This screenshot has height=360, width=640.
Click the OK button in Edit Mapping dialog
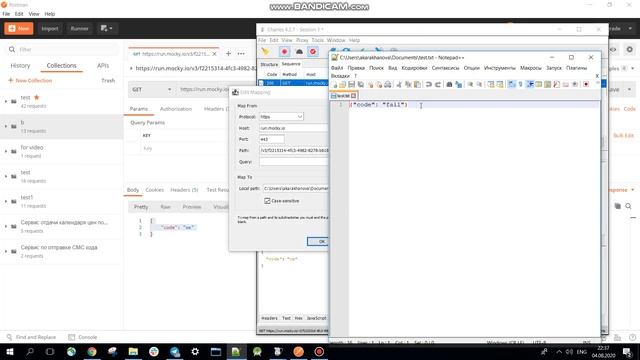coord(318,242)
